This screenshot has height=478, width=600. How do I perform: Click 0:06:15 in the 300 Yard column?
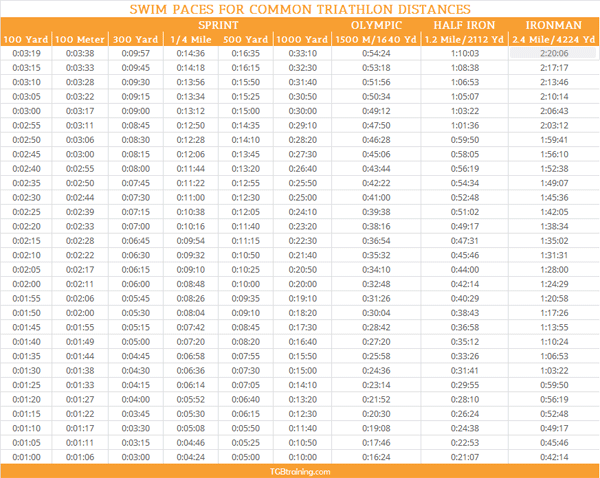coord(135,269)
